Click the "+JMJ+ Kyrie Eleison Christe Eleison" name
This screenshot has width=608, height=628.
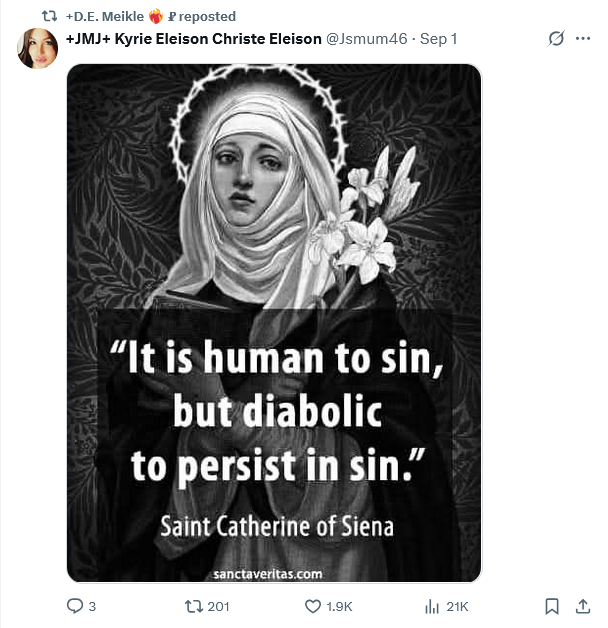pyautogui.click(x=193, y=39)
